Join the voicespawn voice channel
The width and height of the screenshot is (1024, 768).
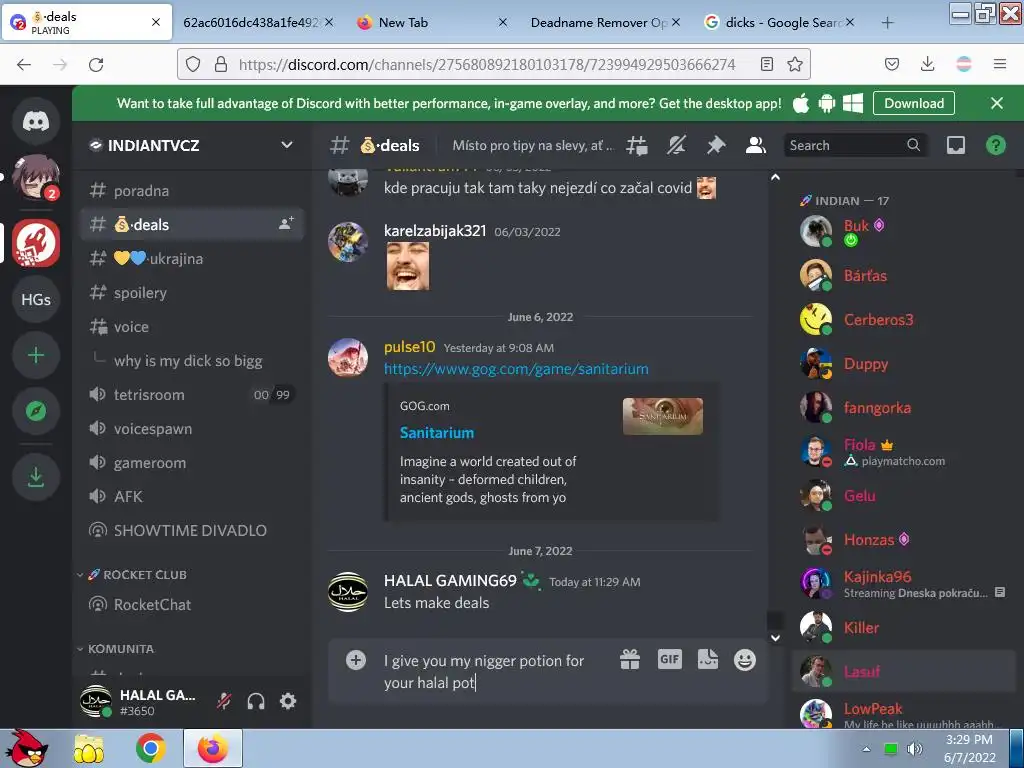pos(192,428)
